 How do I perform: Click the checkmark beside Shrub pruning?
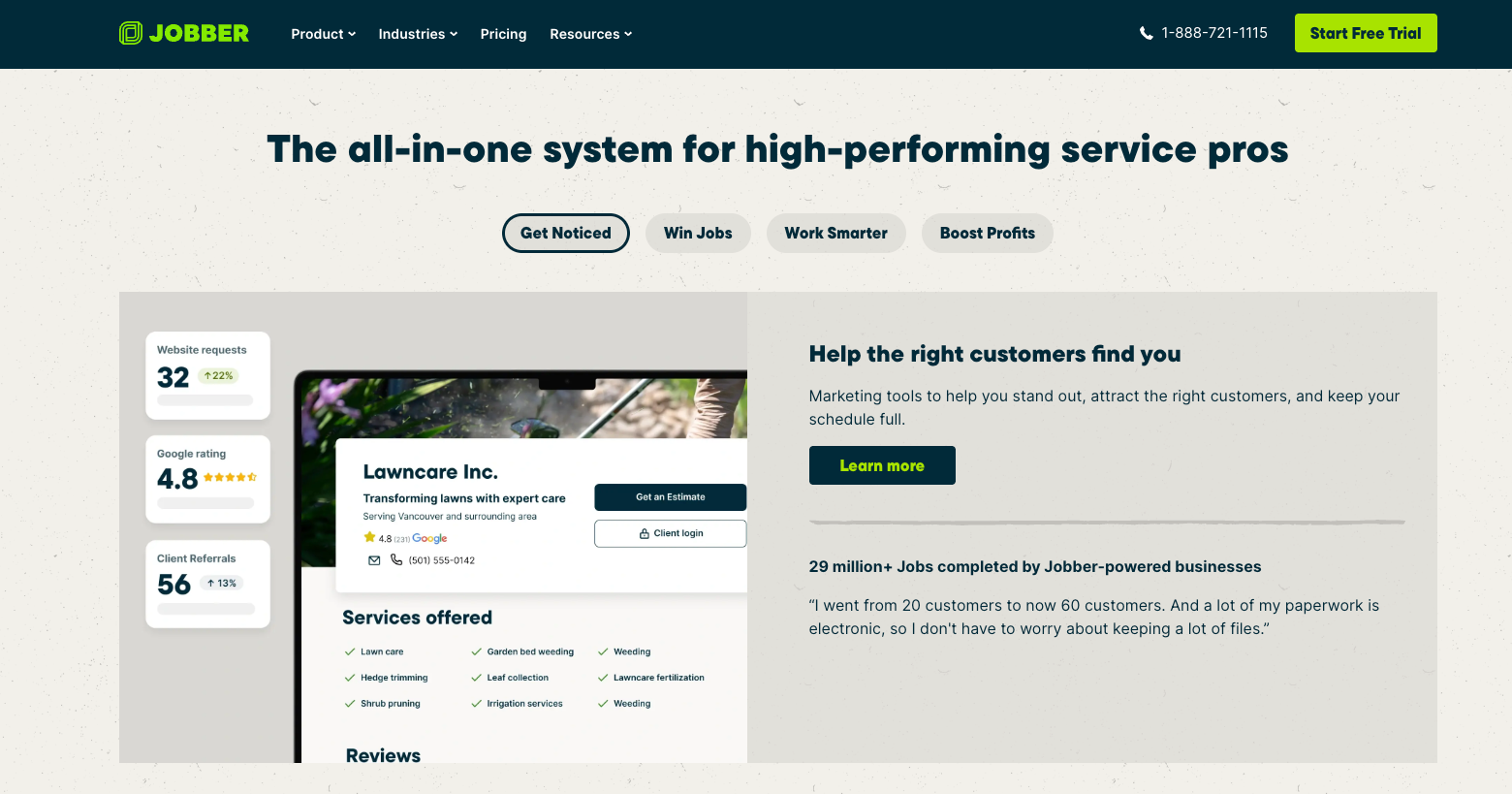click(350, 704)
